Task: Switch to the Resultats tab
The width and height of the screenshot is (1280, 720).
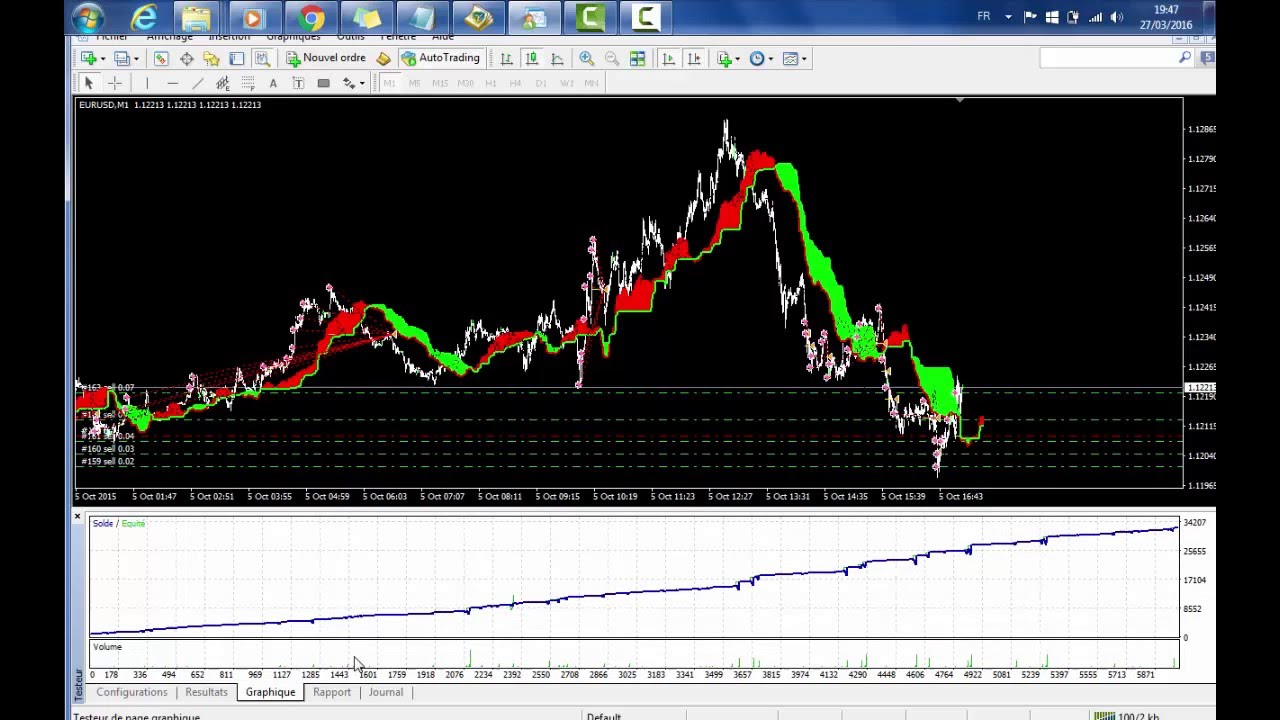Action: pyautogui.click(x=206, y=692)
